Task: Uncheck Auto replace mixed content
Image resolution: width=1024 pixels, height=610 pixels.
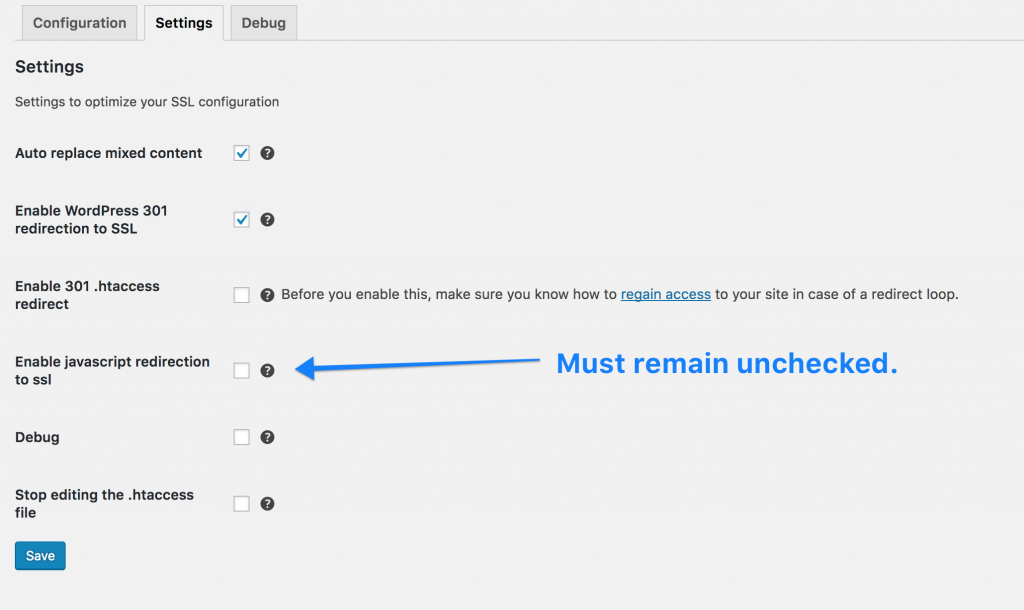Action: point(241,153)
